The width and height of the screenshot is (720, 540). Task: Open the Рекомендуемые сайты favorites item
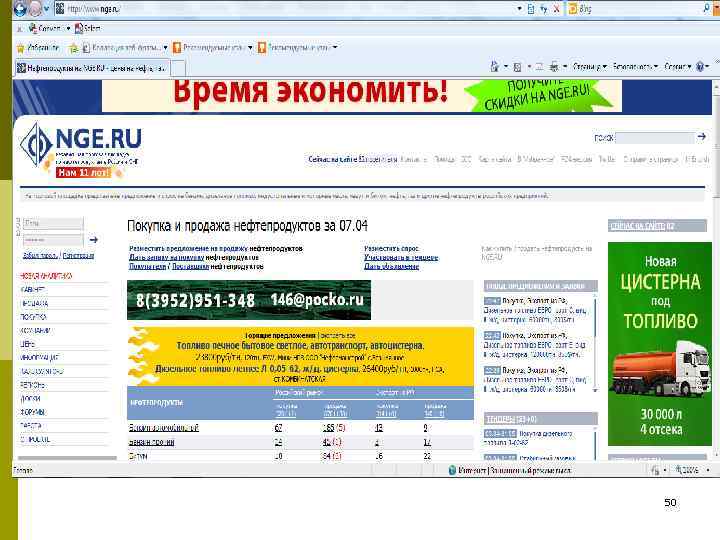[209, 47]
